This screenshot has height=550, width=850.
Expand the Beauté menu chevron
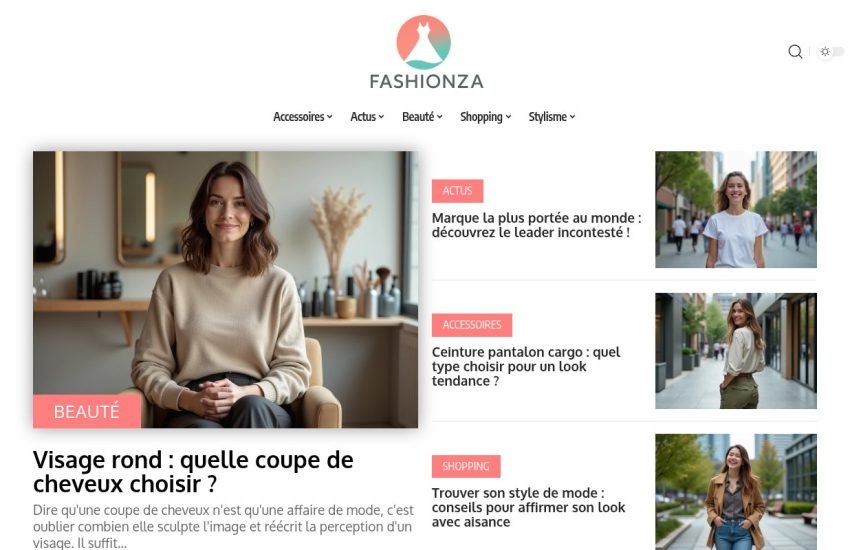[x=440, y=117]
